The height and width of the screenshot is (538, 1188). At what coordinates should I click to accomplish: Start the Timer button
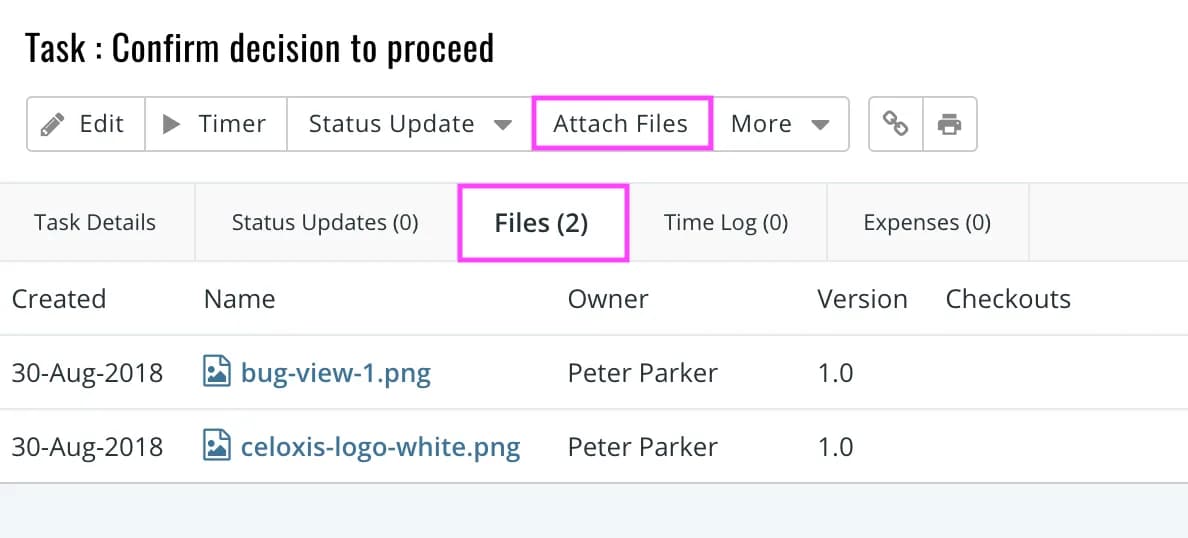click(216, 124)
